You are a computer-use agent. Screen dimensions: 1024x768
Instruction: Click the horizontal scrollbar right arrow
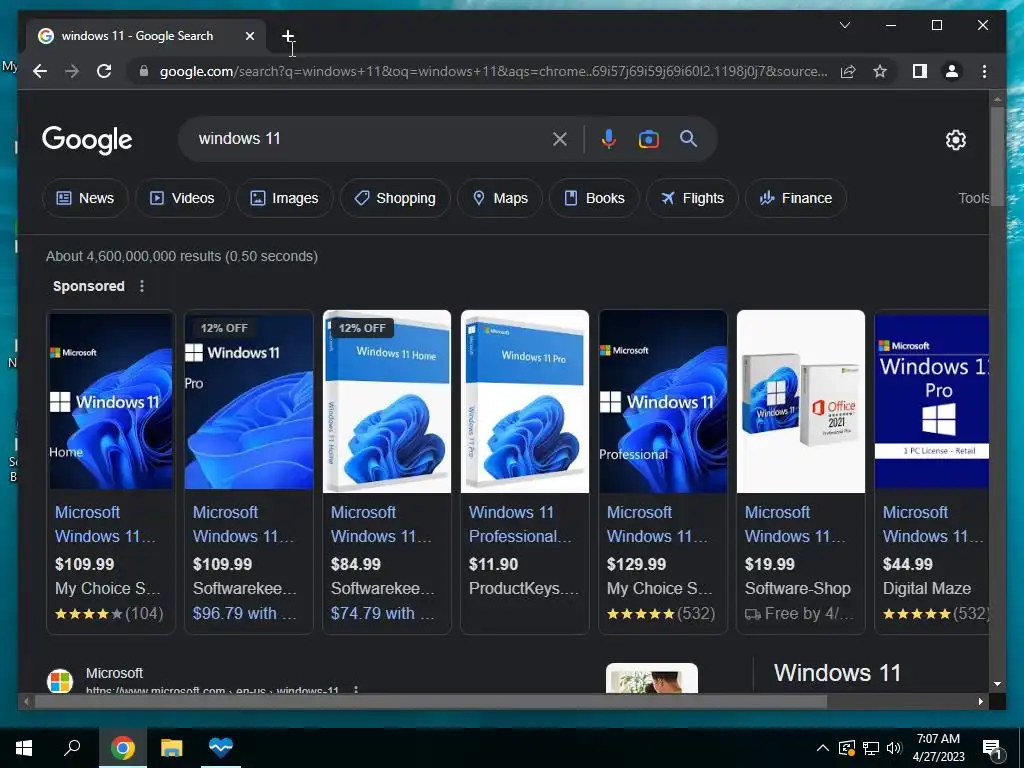pos(980,701)
